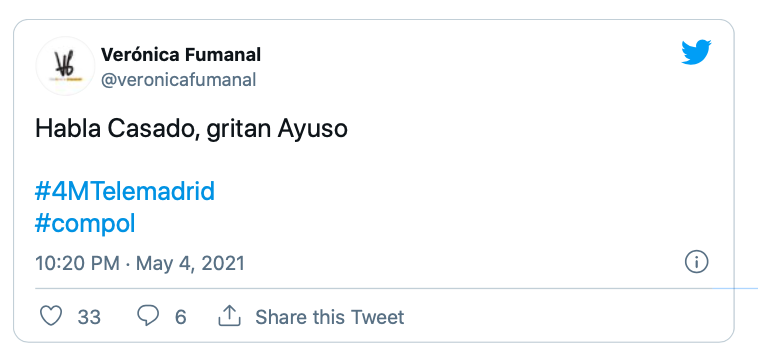The height and width of the screenshot is (362, 758).
Task: Open Verónica Fumanal's profile avatar
Action: coord(65,66)
